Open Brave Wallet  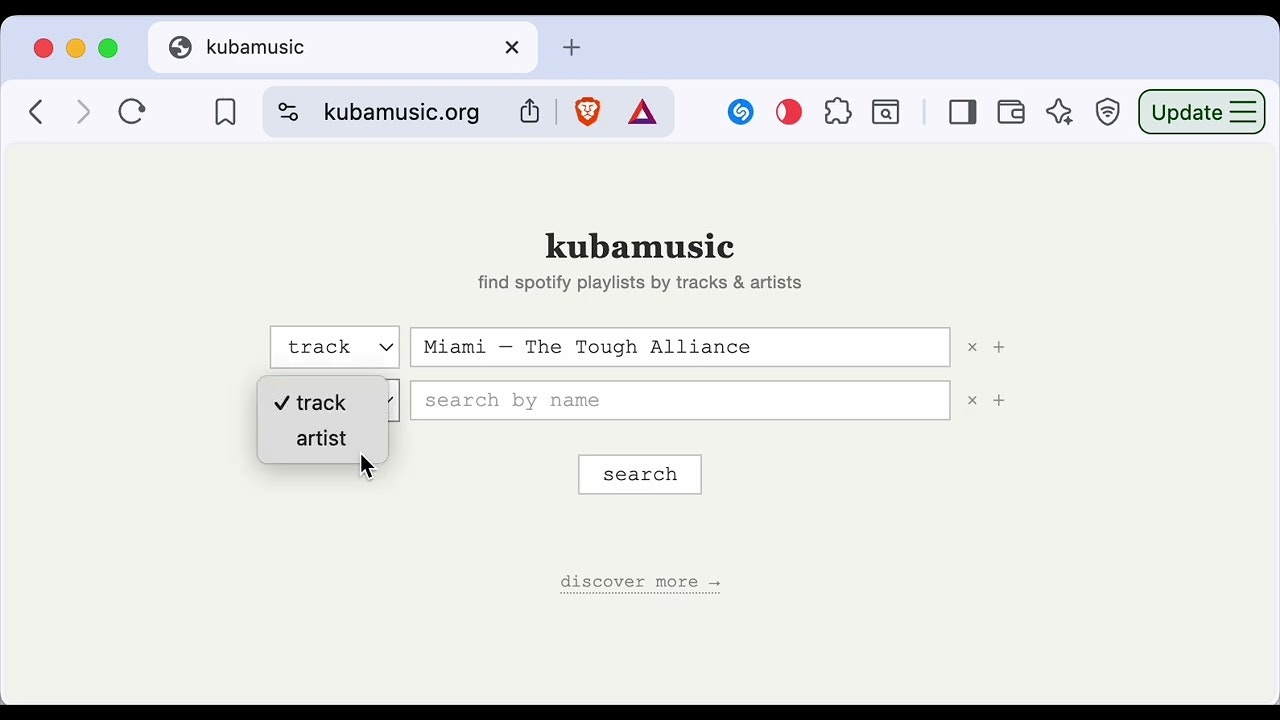pos(1011,112)
